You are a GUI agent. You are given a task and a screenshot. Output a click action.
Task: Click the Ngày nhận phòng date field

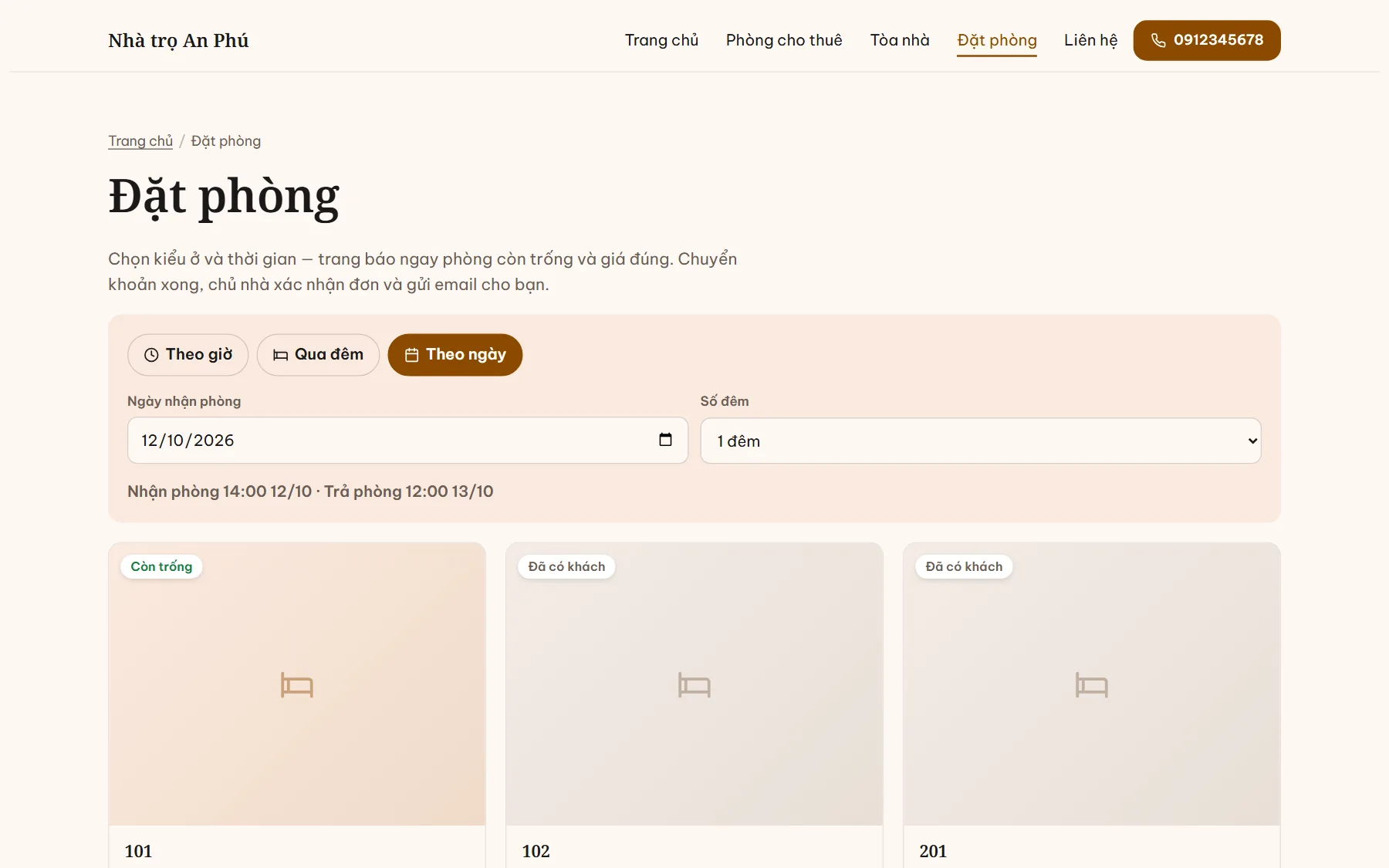pyautogui.click(x=407, y=441)
